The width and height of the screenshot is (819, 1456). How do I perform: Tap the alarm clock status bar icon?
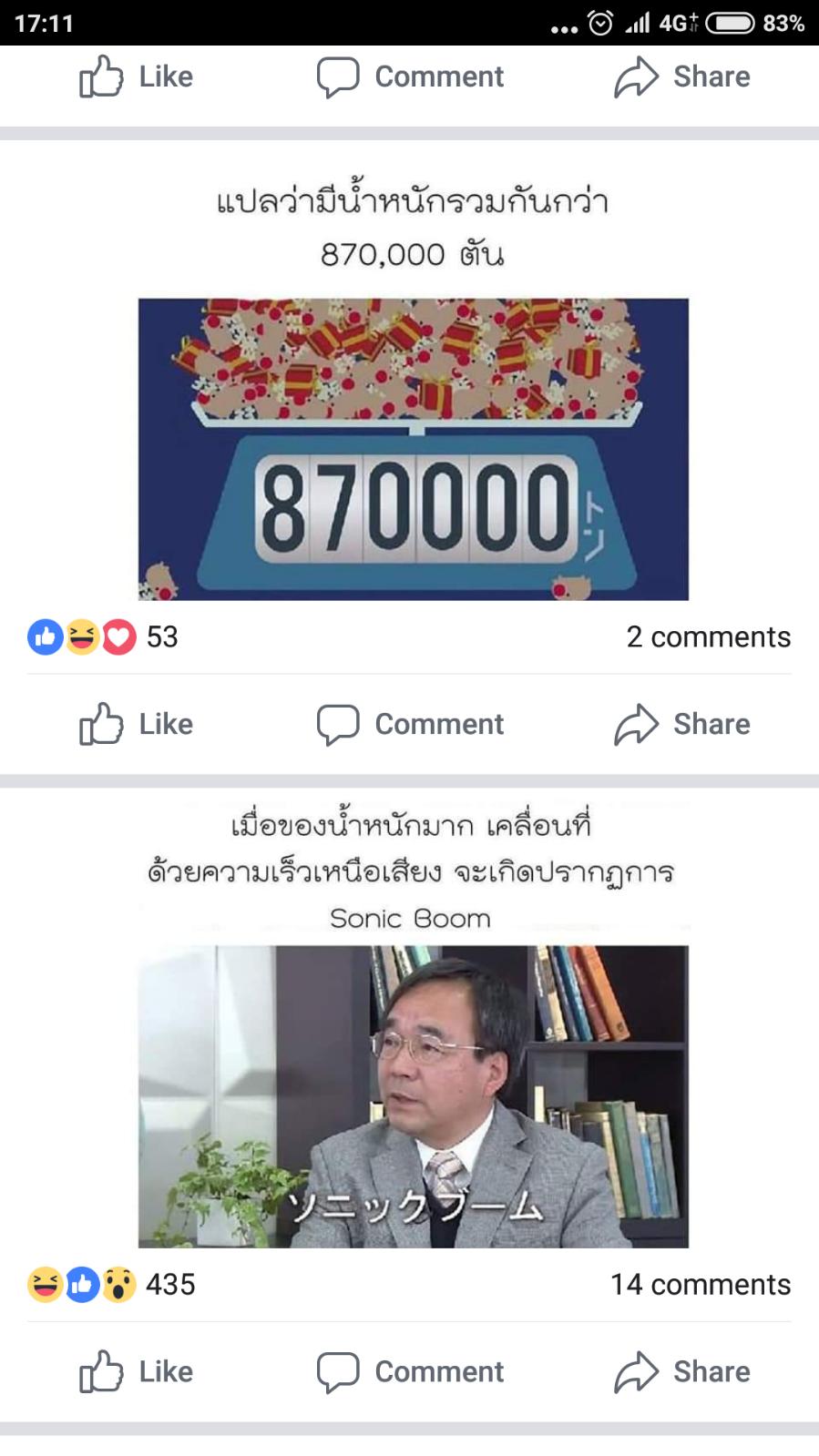(x=600, y=23)
